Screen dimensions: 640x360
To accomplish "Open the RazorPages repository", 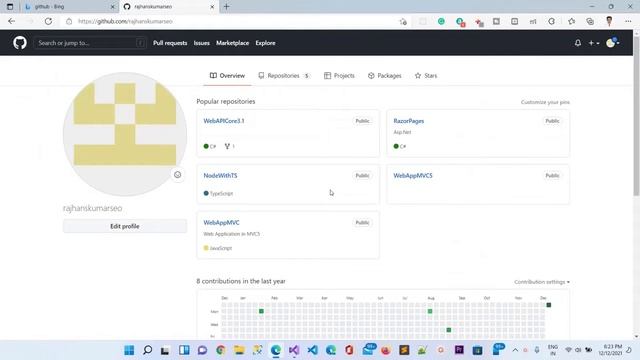I will (x=409, y=121).
